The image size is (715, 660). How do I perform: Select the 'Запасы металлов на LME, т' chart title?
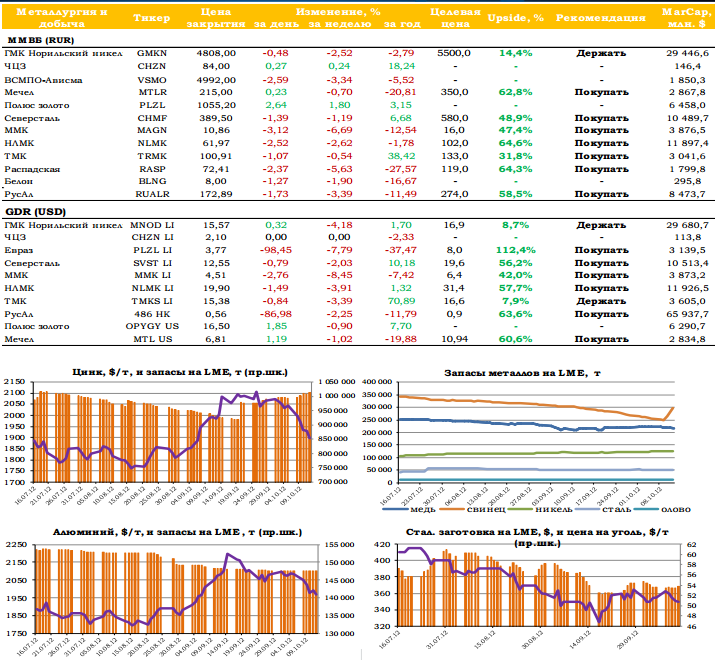[x=523, y=373]
